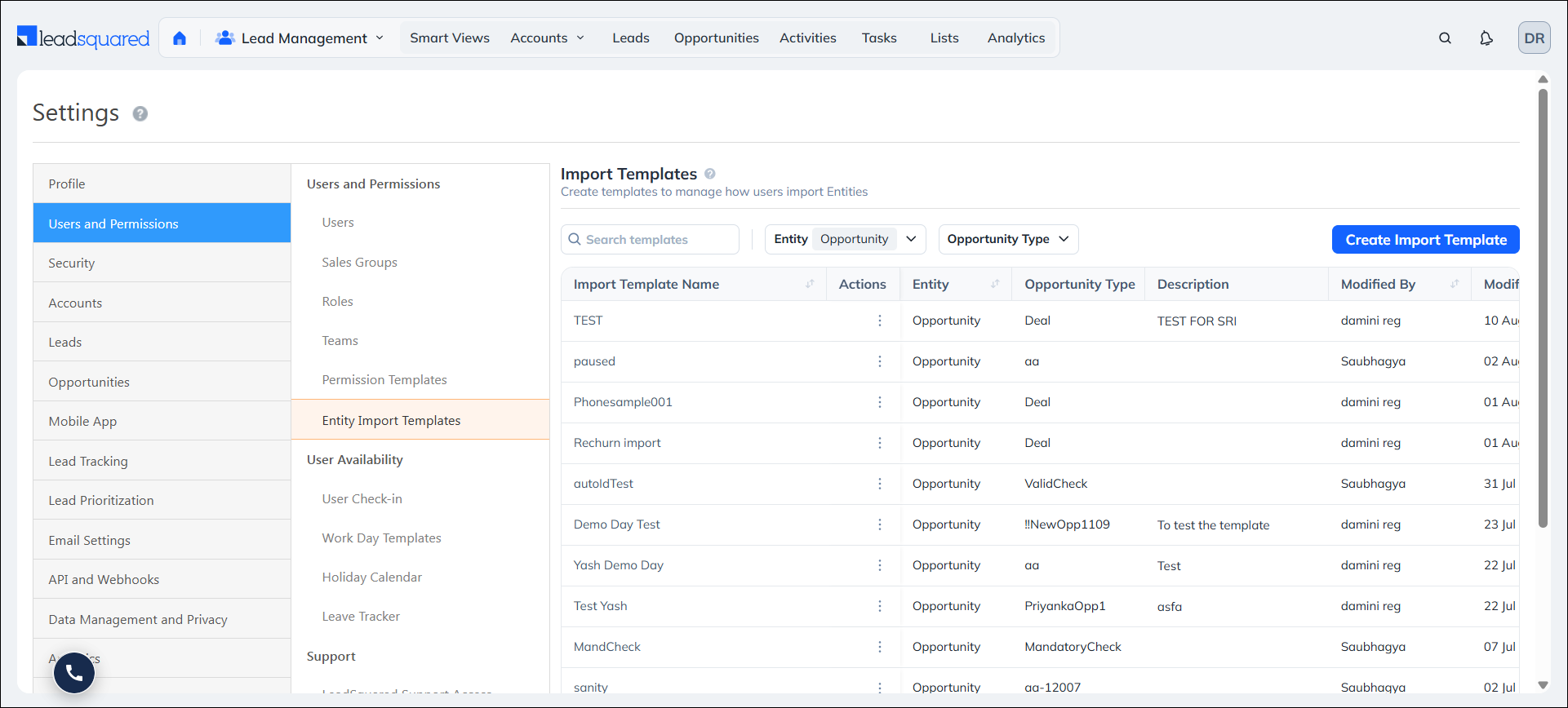Open actions menu for MandCheck template
The height and width of the screenshot is (708, 1568).
[x=880, y=647]
